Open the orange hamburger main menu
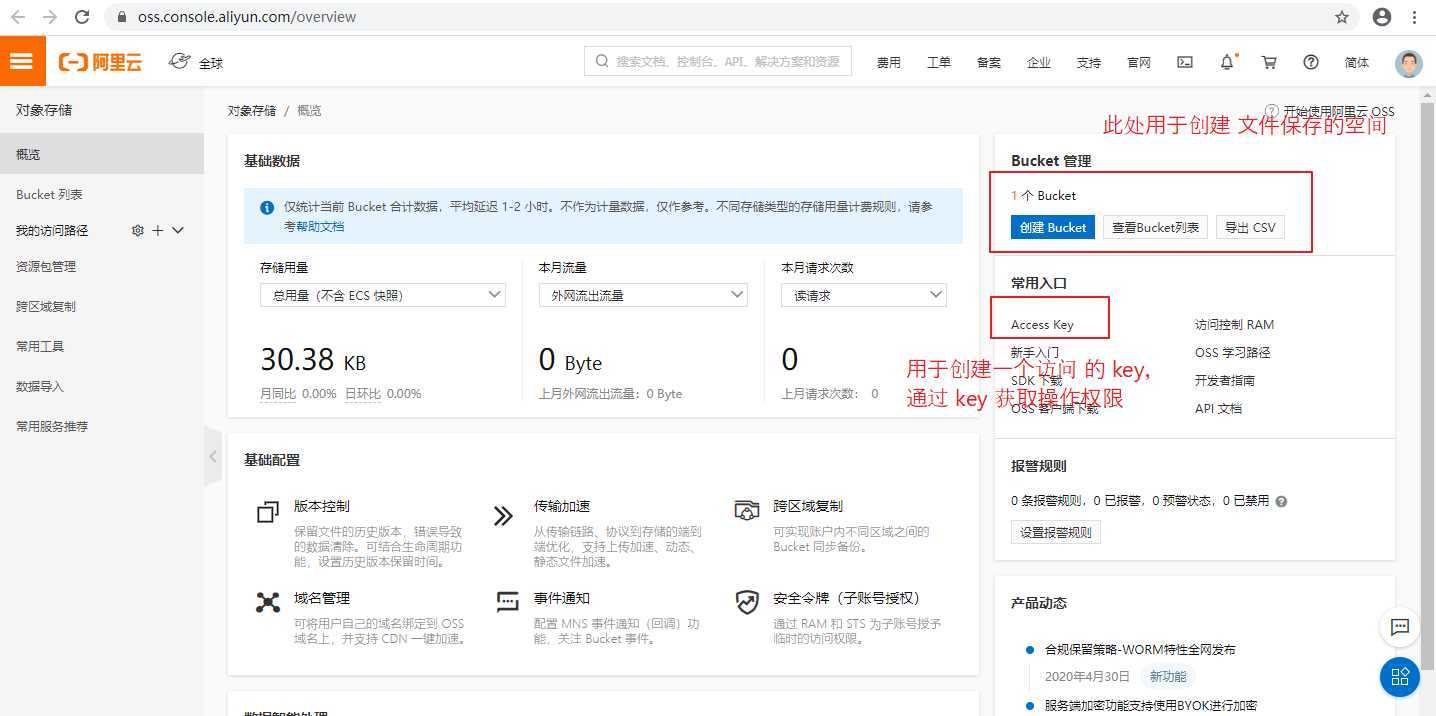1436x716 pixels. click(22, 62)
